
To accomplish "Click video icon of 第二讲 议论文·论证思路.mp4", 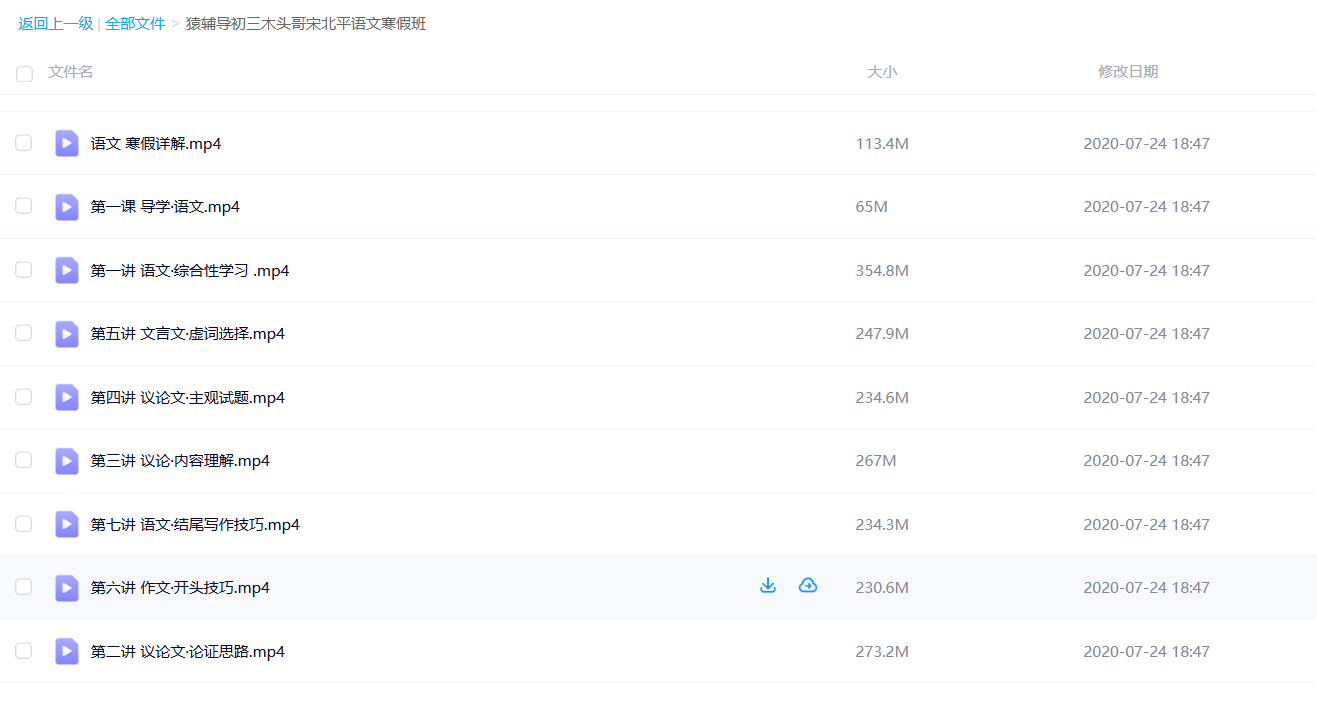I will pos(67,651).
